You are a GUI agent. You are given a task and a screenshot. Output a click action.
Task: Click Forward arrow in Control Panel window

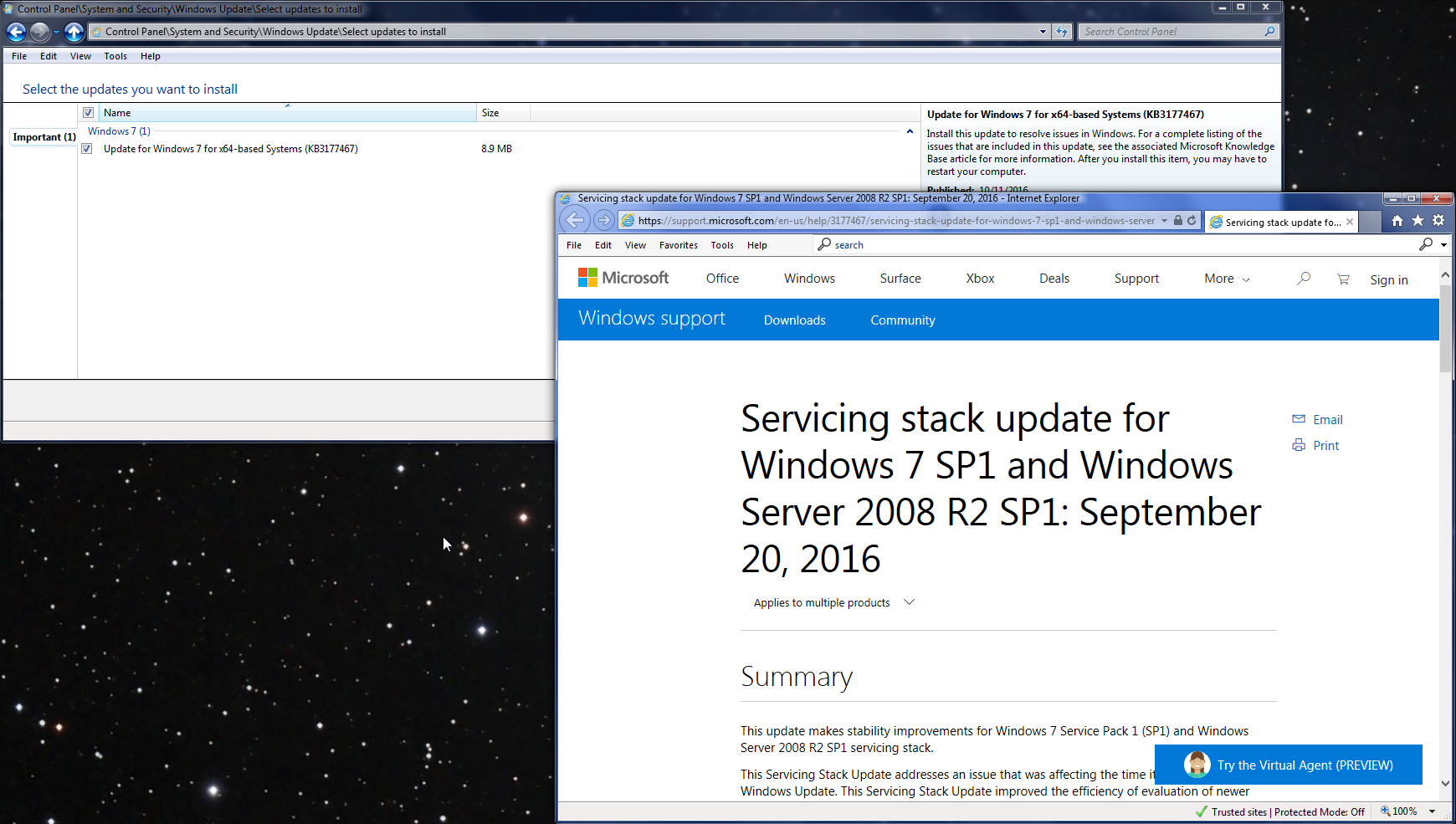click(39, 32)
